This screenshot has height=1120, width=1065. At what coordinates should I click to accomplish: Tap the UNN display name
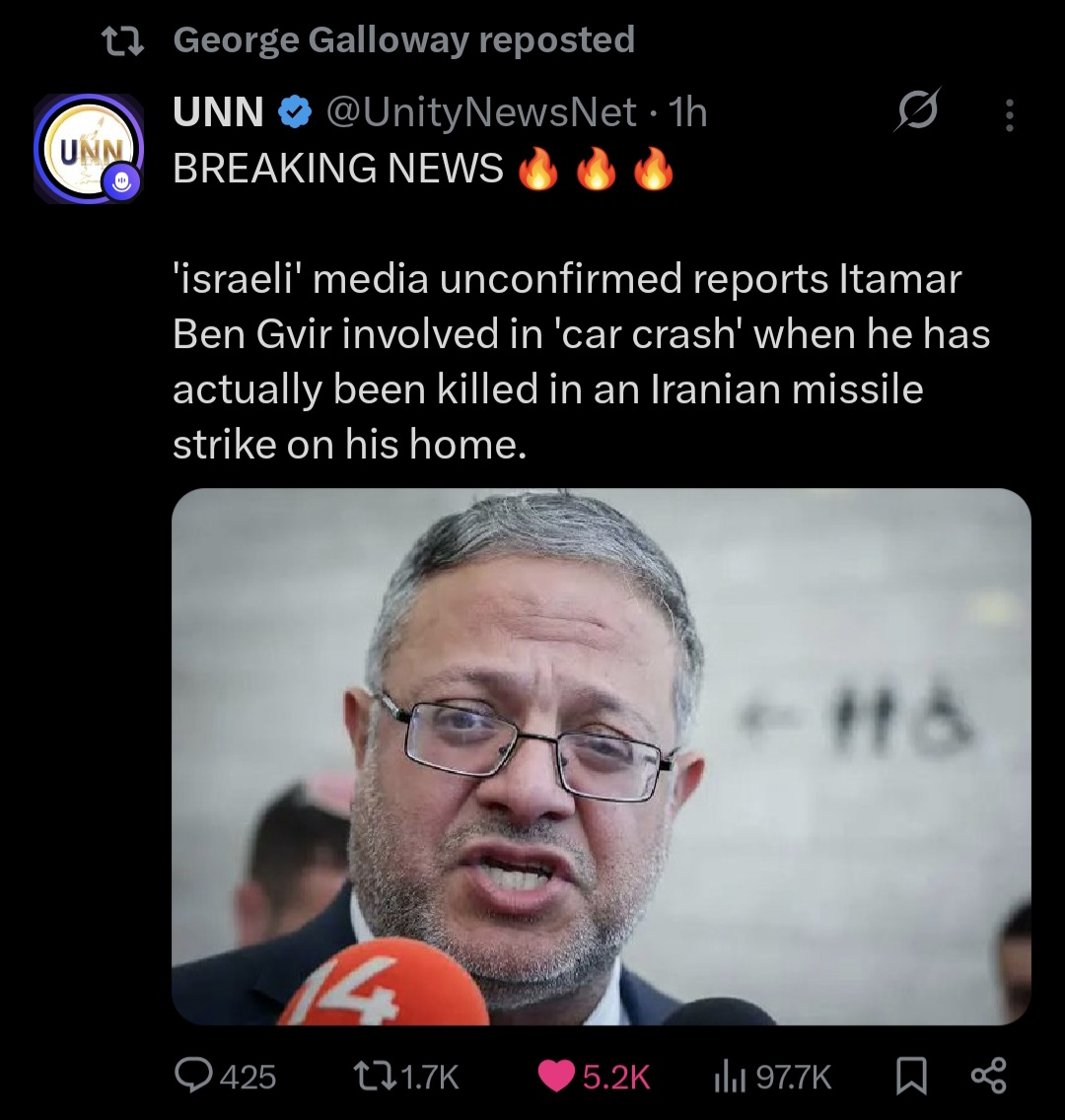tap(218, 113)
